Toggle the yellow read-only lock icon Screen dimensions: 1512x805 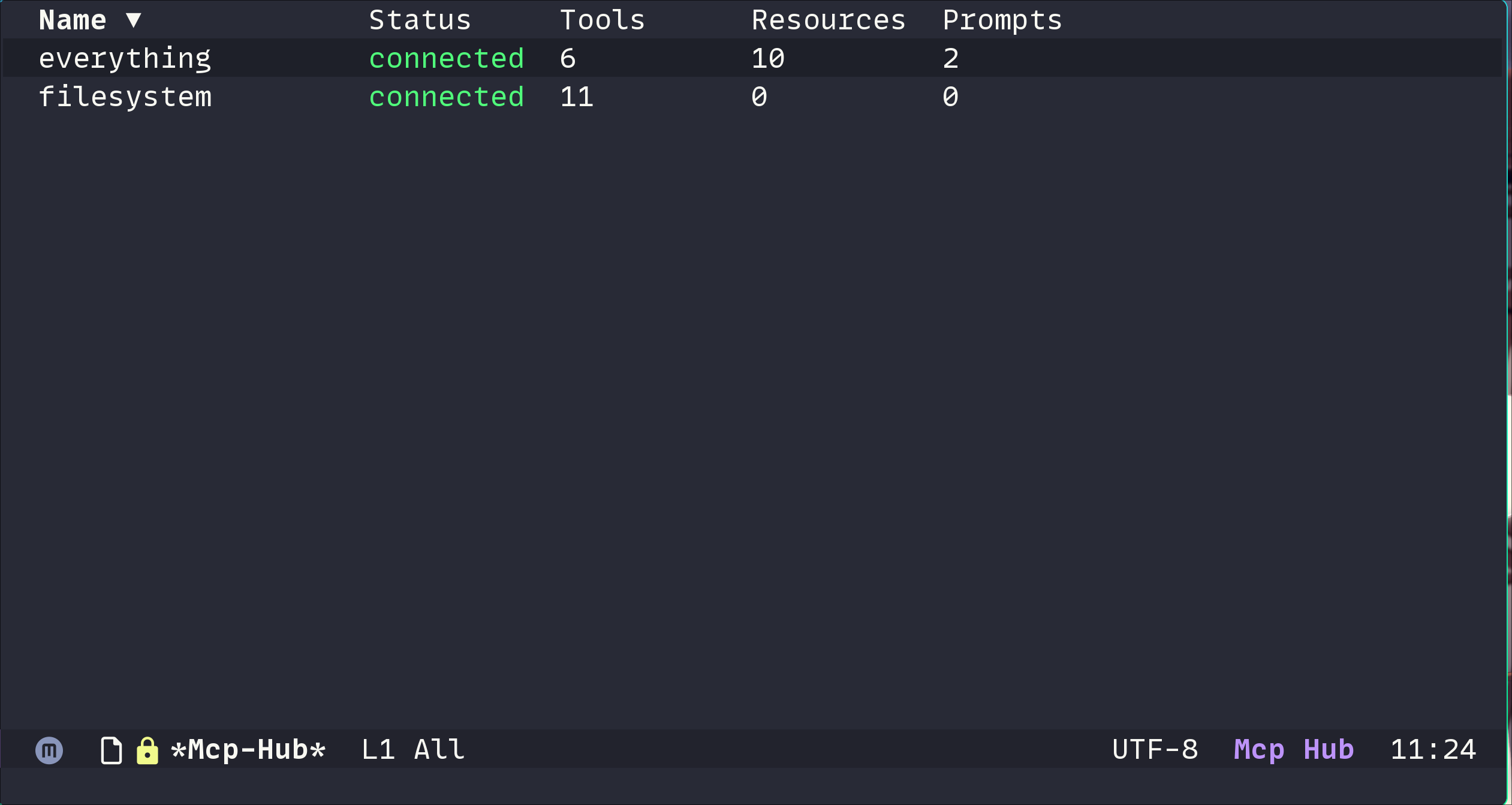tap(147, 750)
